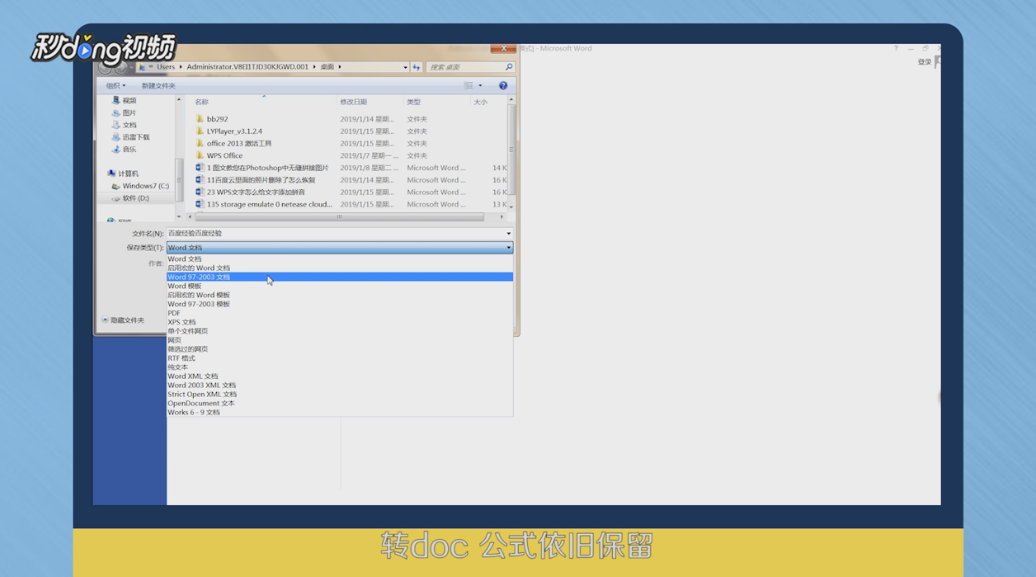Select the Windows7 (C:) drive
The width and height of the screenshot is (1036, 577).
coord(140,186)
